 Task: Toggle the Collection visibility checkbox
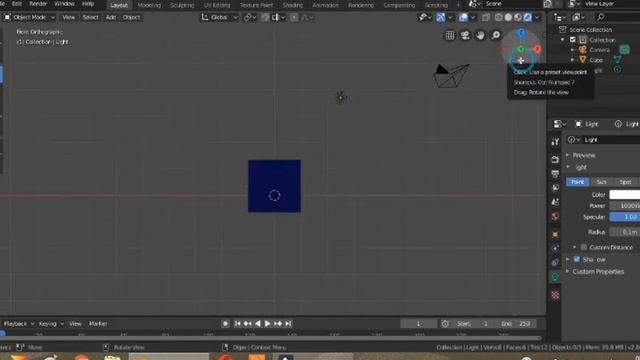(573, 40)
